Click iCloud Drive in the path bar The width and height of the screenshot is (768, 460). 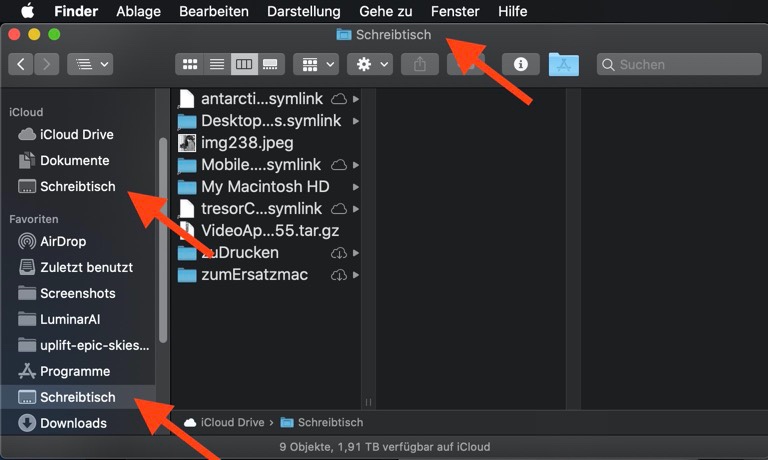coord(224,422)
